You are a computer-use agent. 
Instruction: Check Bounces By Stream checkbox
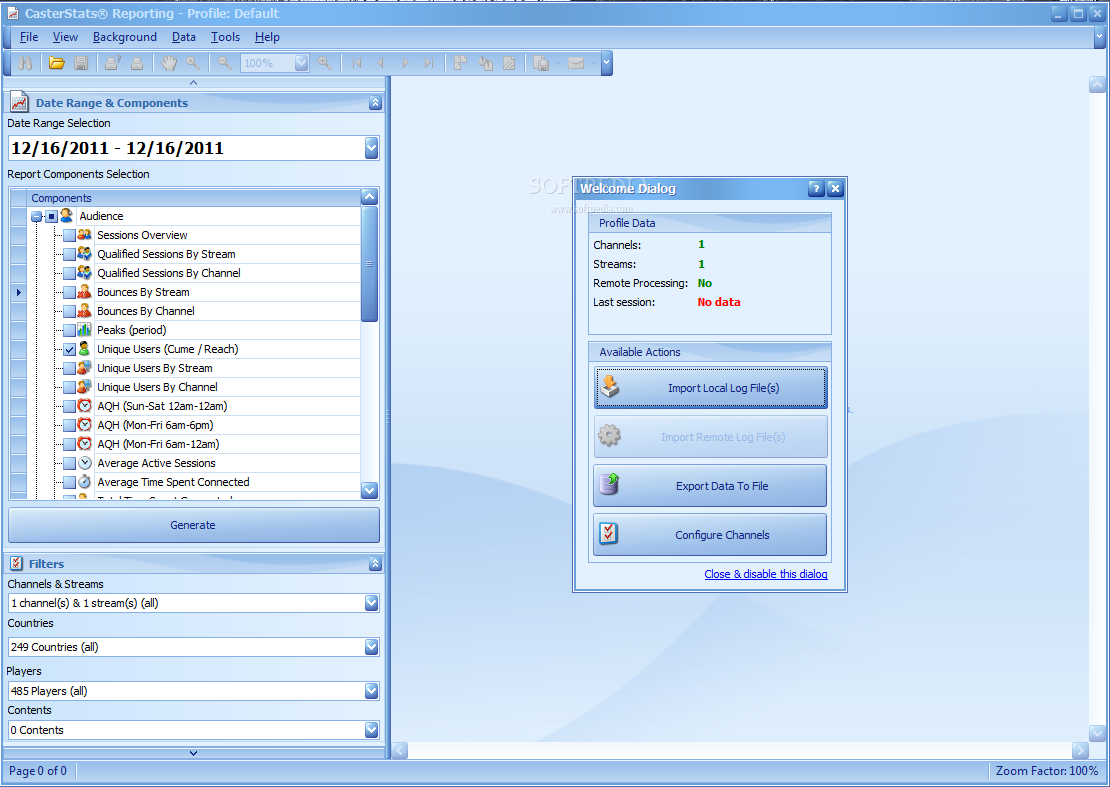point(69,292)
